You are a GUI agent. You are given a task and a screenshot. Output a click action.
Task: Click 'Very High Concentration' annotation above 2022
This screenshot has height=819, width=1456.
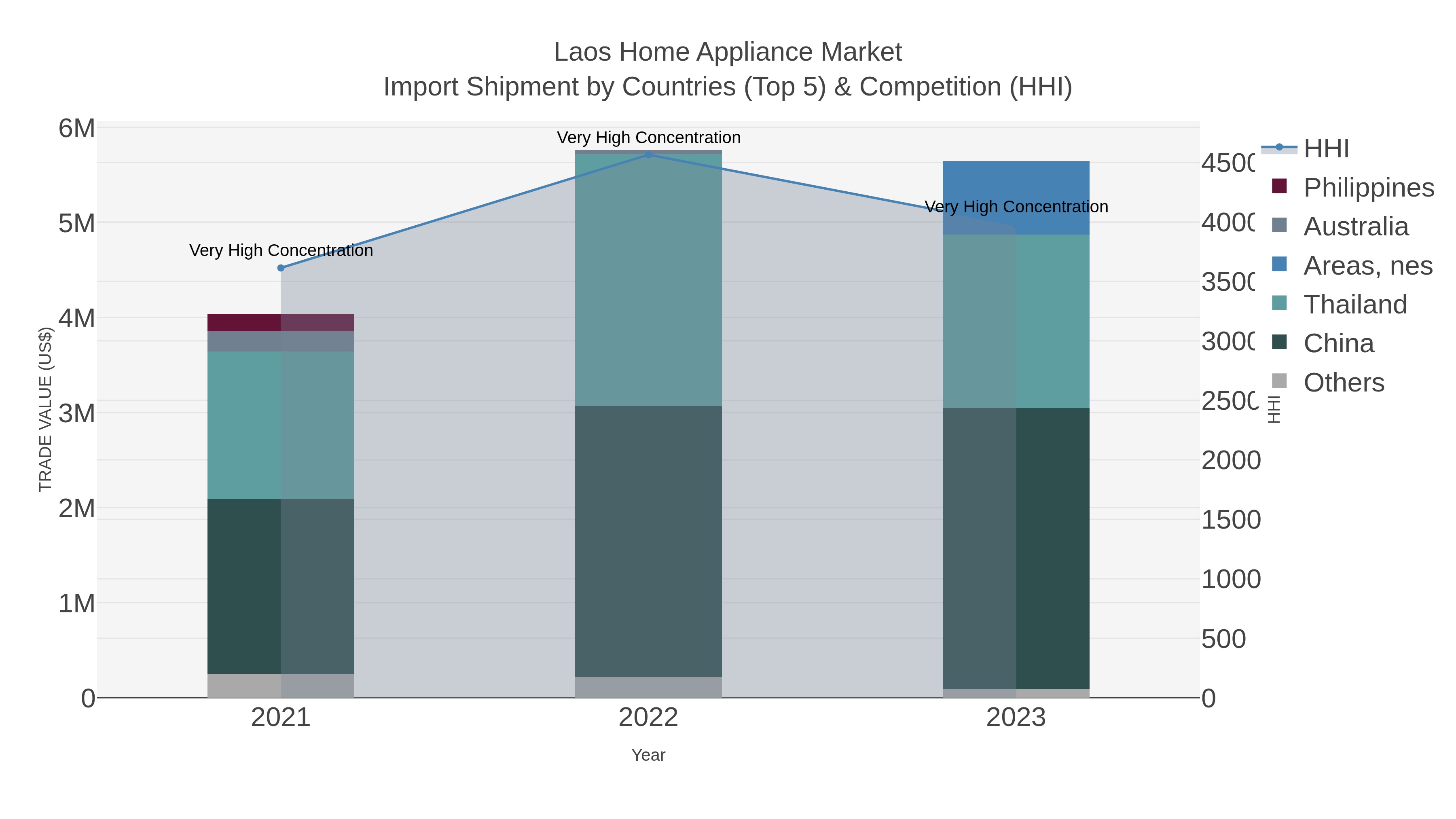tap(648, 138)
